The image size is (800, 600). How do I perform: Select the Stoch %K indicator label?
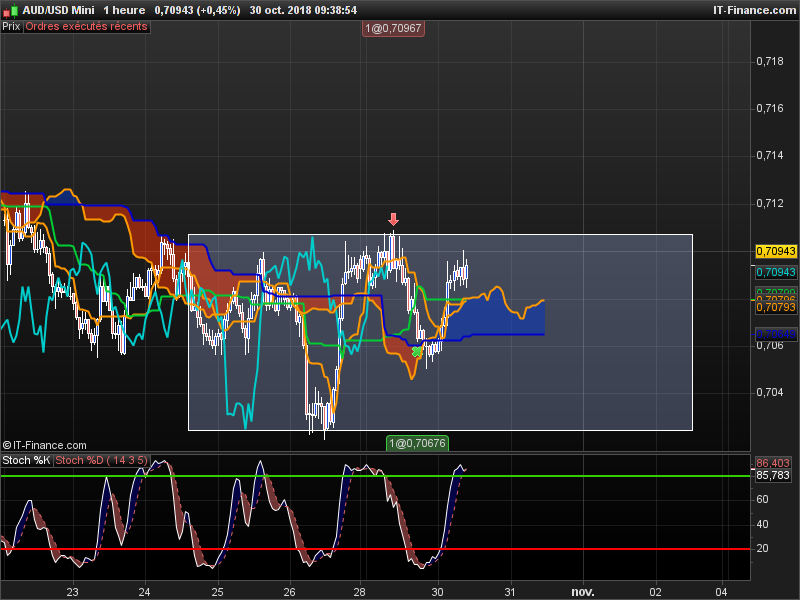[x=26, y=460]
